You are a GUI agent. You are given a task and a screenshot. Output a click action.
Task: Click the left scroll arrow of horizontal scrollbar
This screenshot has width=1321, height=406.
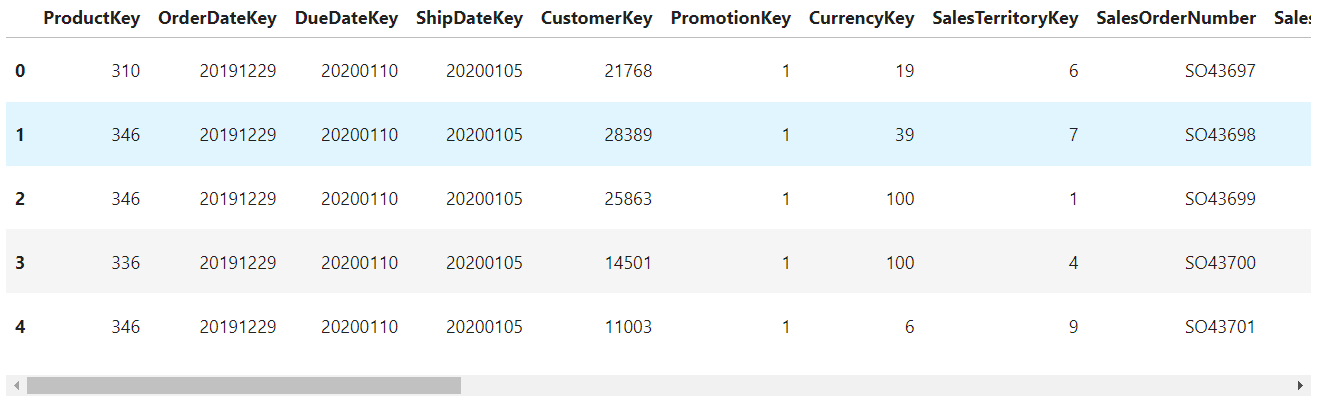(14, 385)
